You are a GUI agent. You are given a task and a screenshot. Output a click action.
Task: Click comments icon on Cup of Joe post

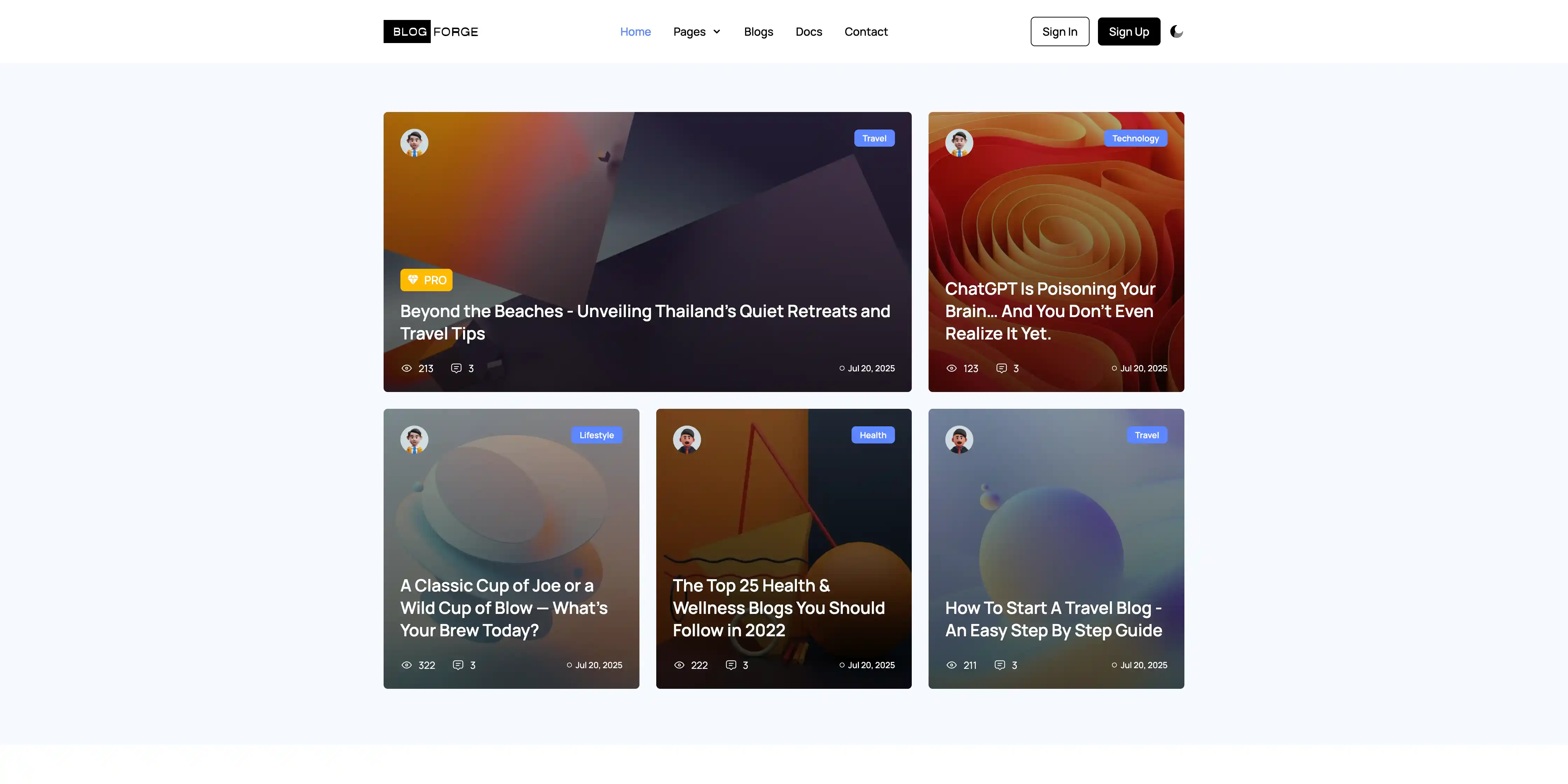pos(458,665)
